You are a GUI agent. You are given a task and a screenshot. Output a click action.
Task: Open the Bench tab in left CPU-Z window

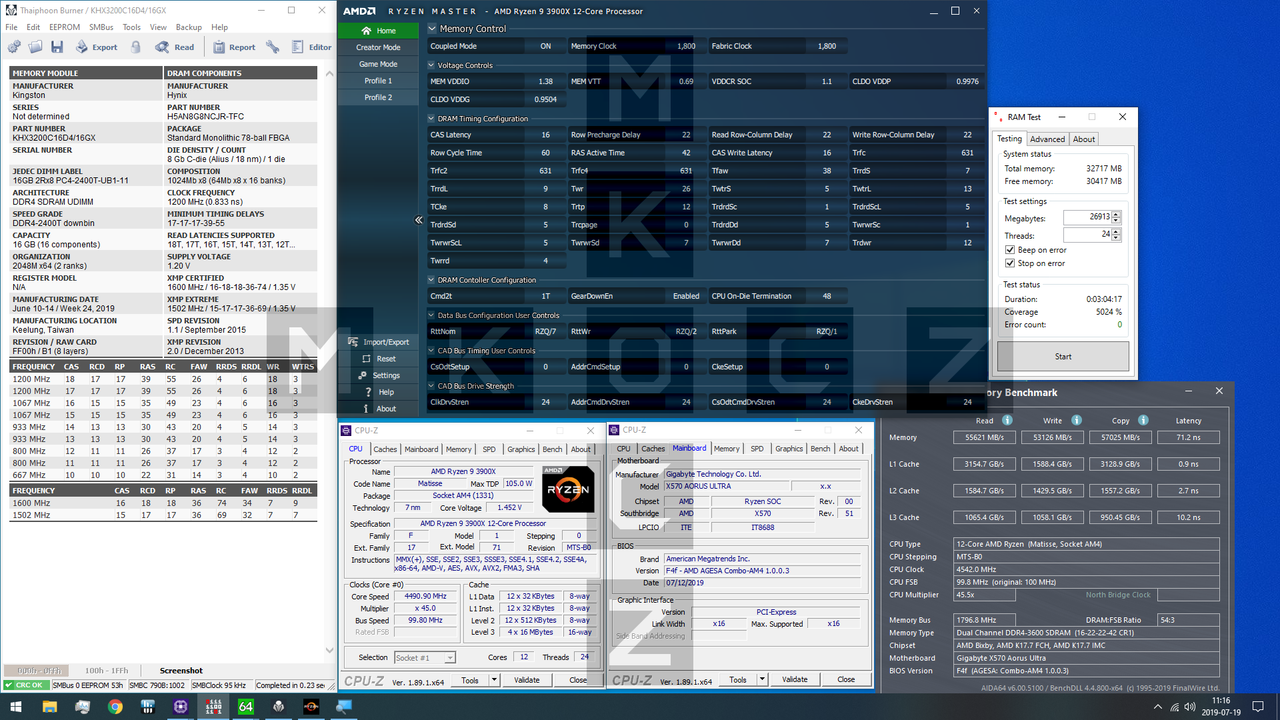tap(552, 449)
